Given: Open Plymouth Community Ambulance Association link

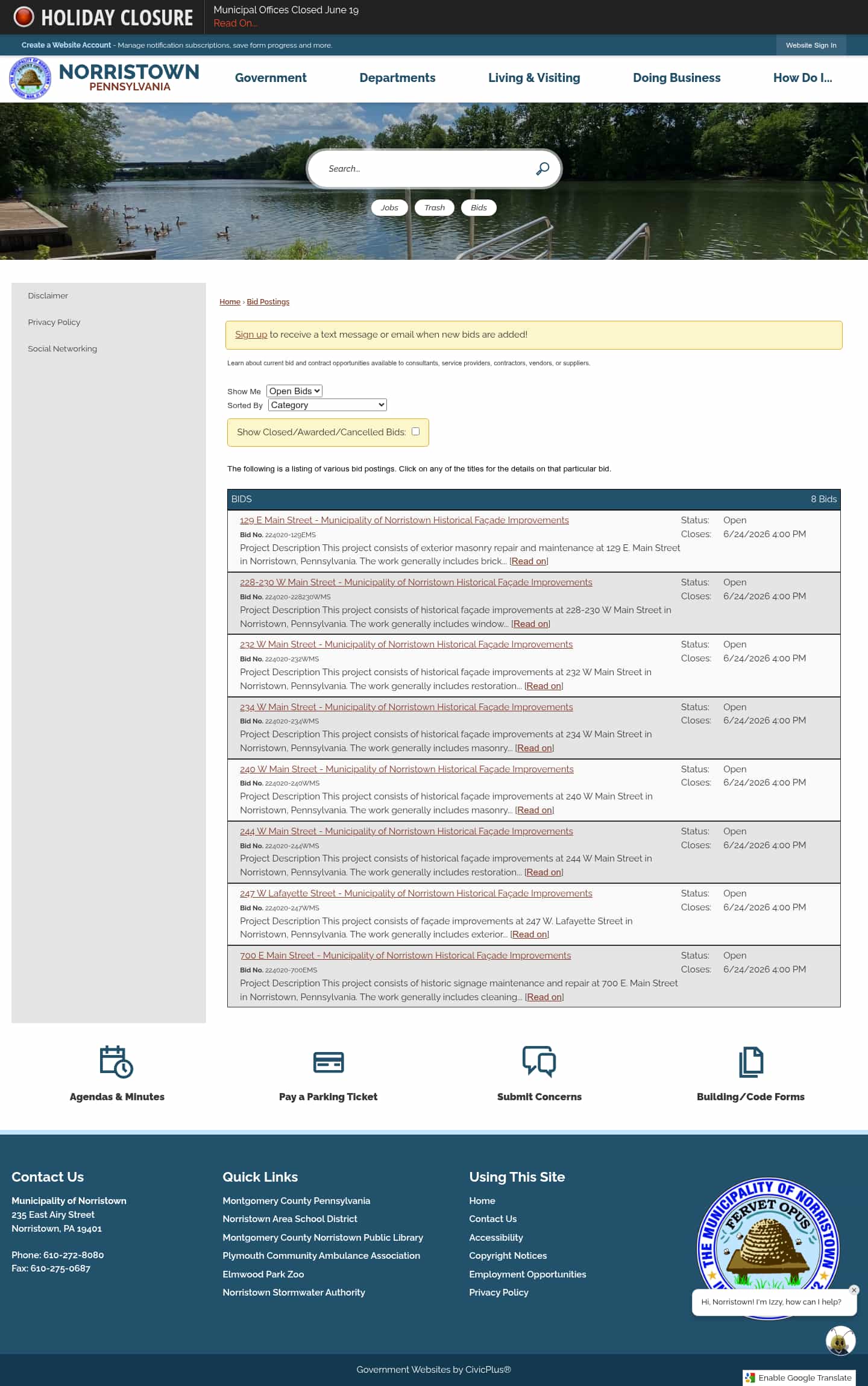Looking at the screenshot, I should point(321,1255).
